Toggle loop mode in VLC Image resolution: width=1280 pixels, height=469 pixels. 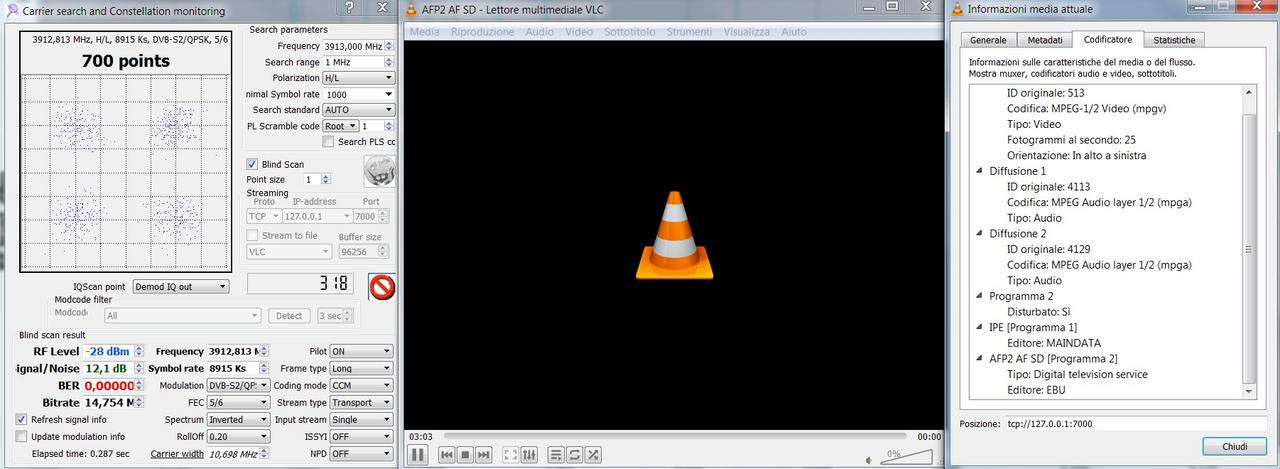coord(575,455)
